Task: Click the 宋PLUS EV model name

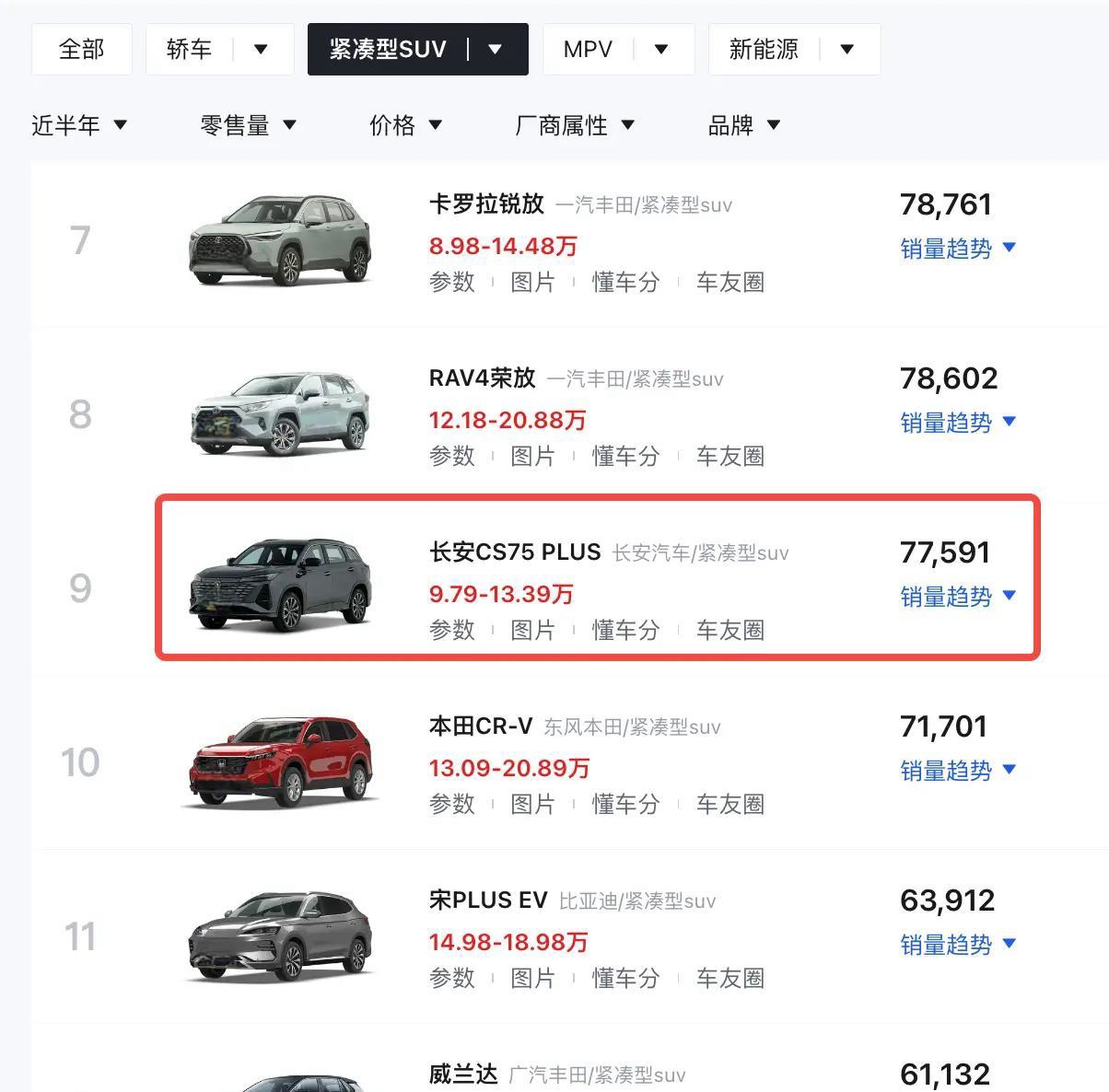Action: 488,900
